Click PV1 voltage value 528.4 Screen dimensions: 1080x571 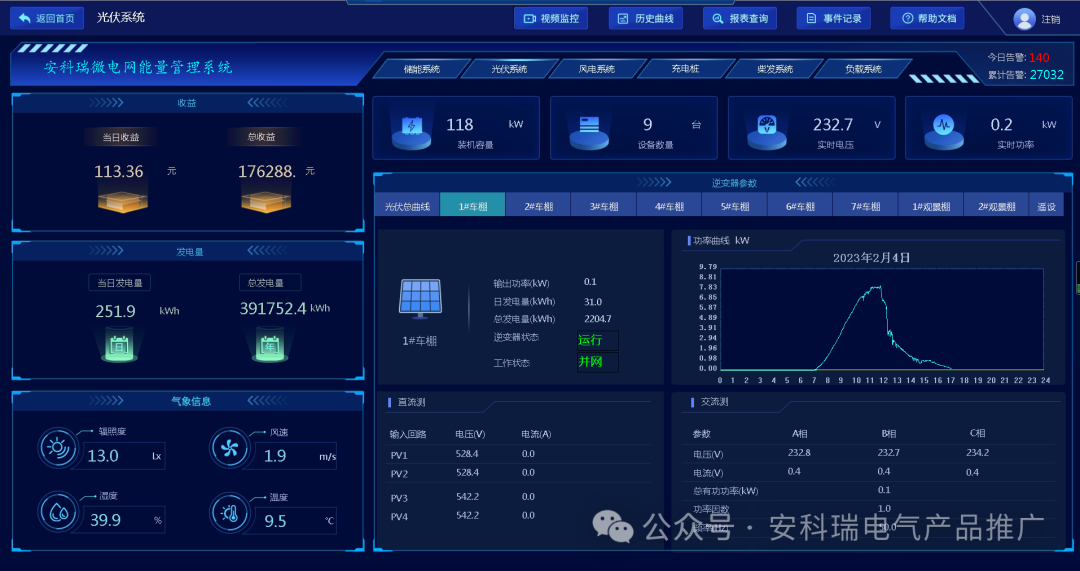coord(467,454)
